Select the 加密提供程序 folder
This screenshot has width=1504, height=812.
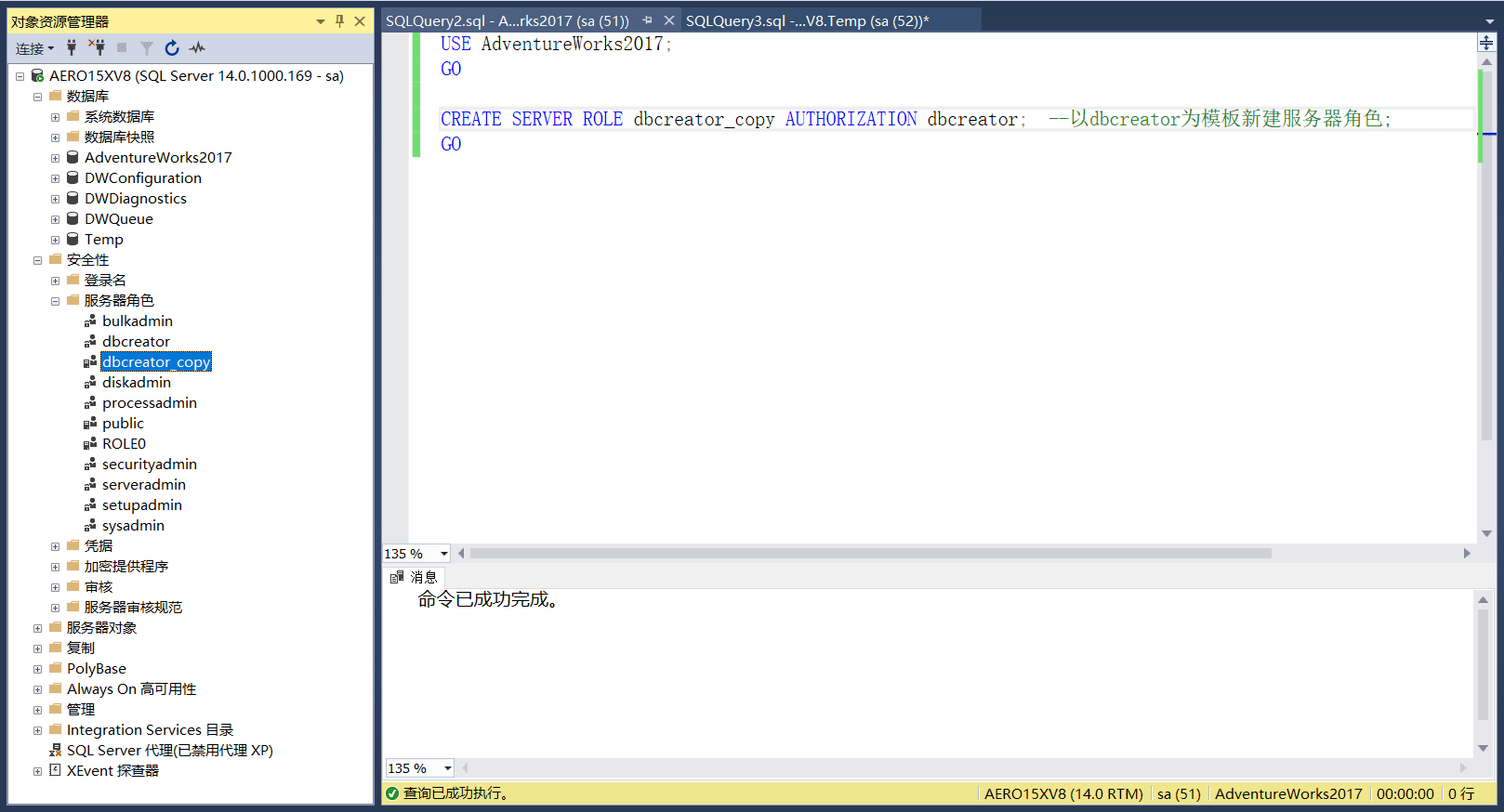point(126,566)
